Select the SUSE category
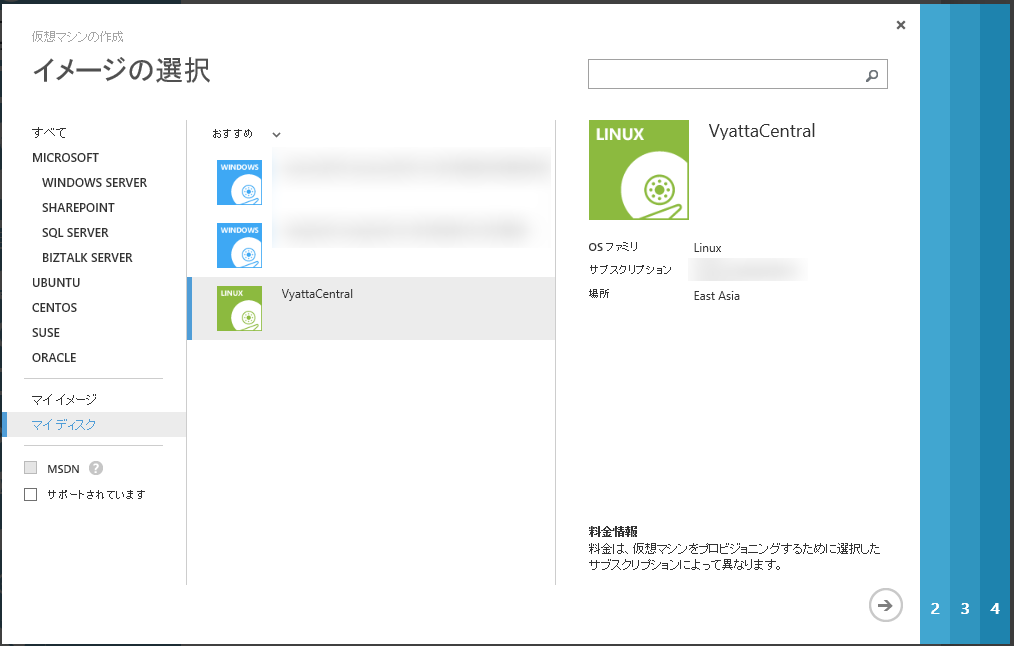 click(x=46, y=333)
